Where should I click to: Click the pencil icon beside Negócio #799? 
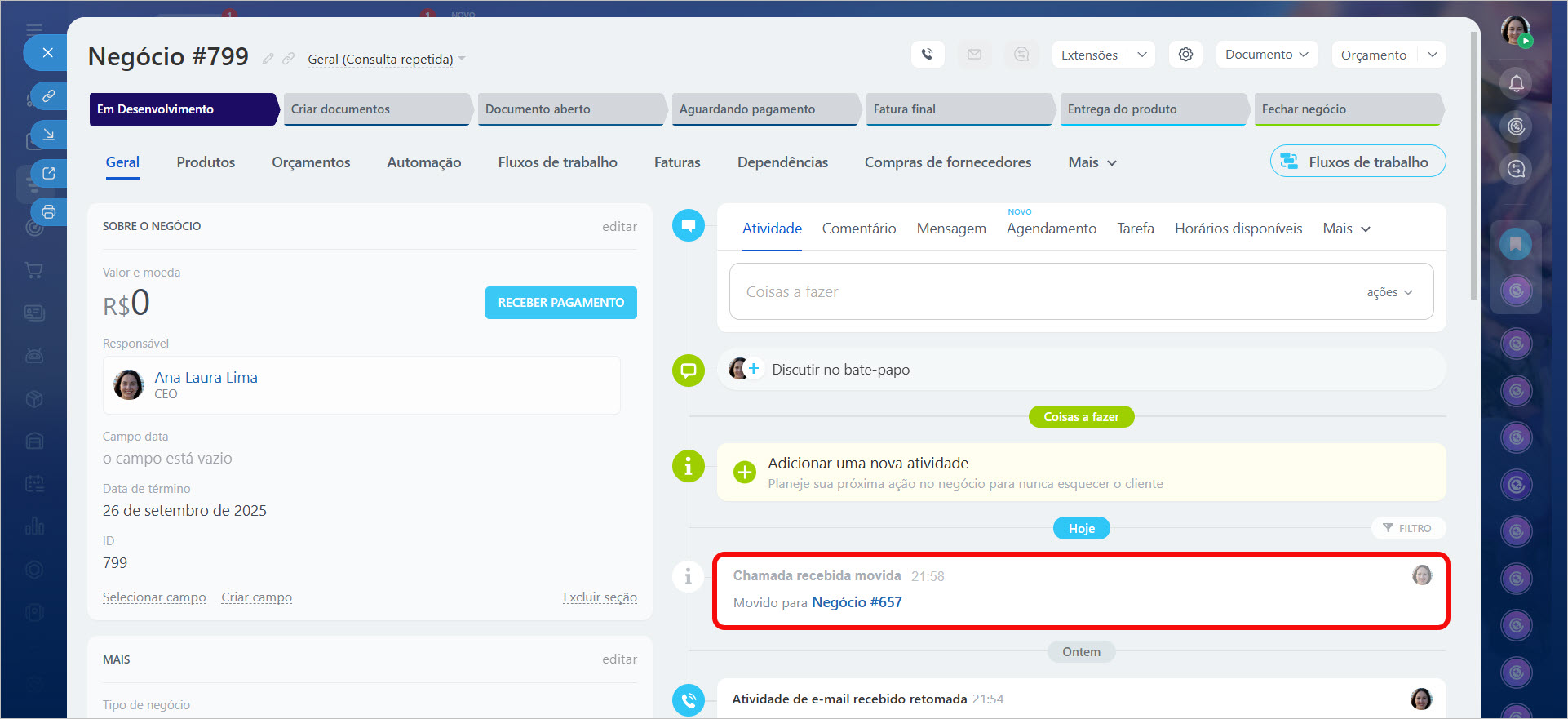click(x=268, y=59)
